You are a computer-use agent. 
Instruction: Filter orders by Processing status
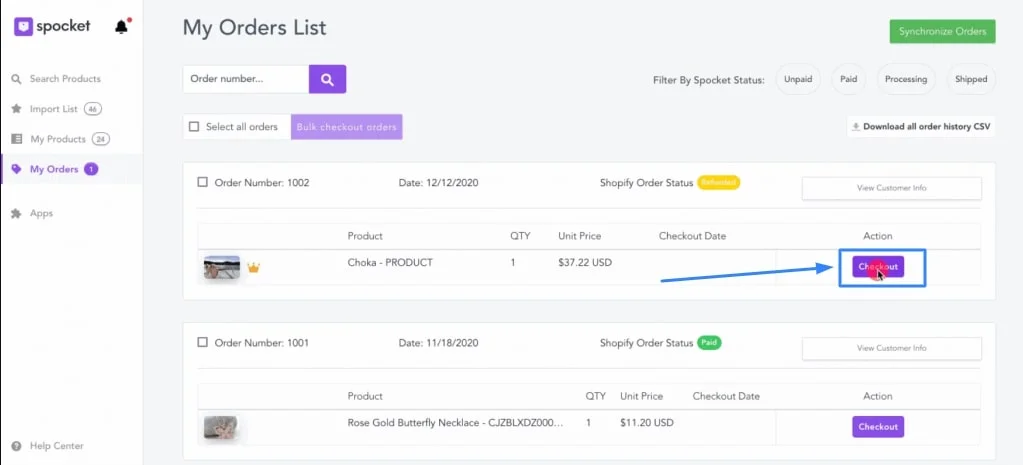click(905, 79)
